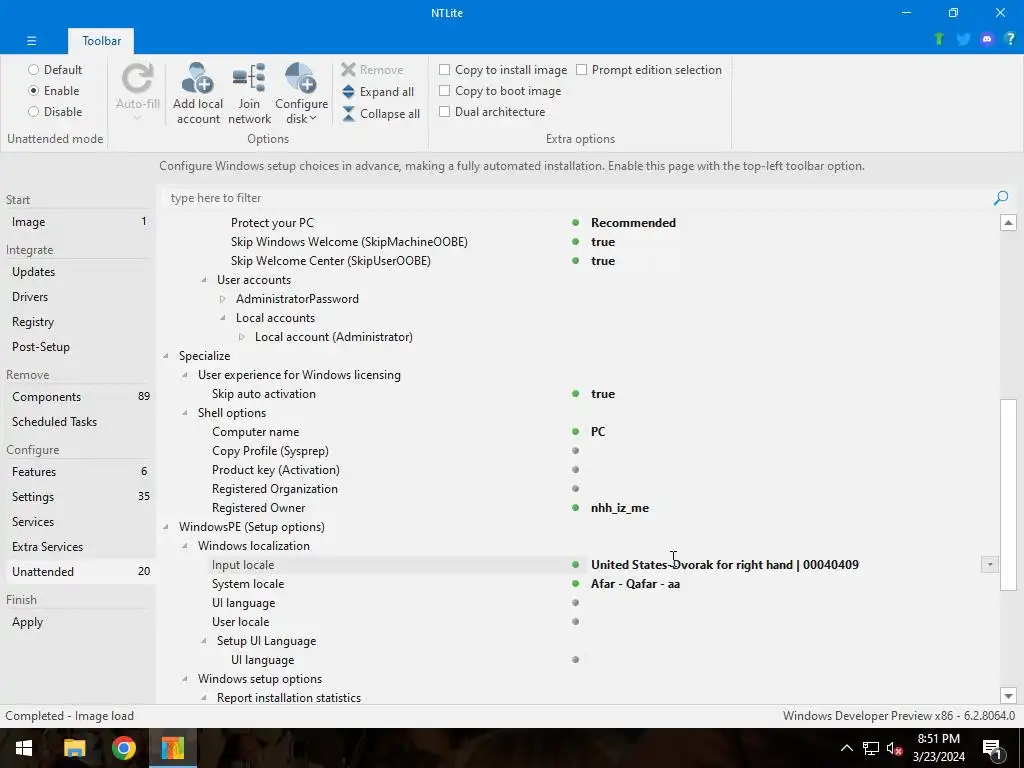1024x768 pixels.
Task: Click Add local account icon
Action: (197, 78)
